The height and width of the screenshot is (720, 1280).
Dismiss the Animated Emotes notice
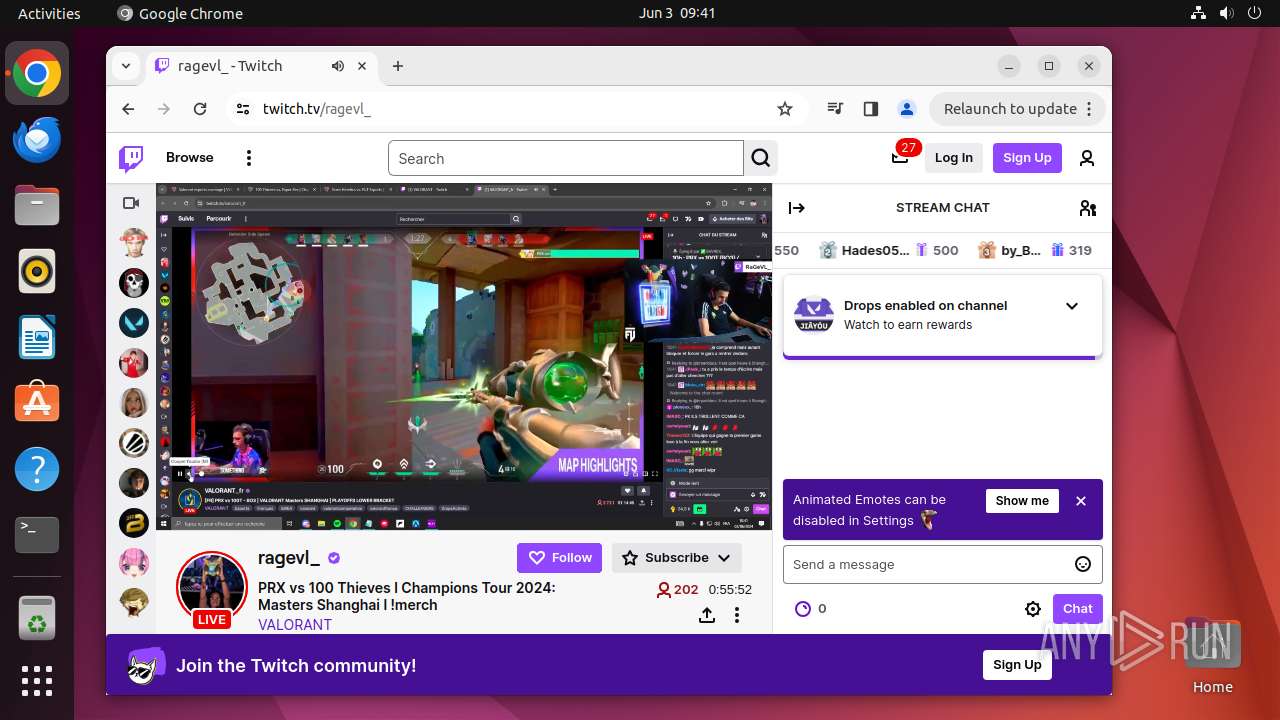(x=1081, y=501)
